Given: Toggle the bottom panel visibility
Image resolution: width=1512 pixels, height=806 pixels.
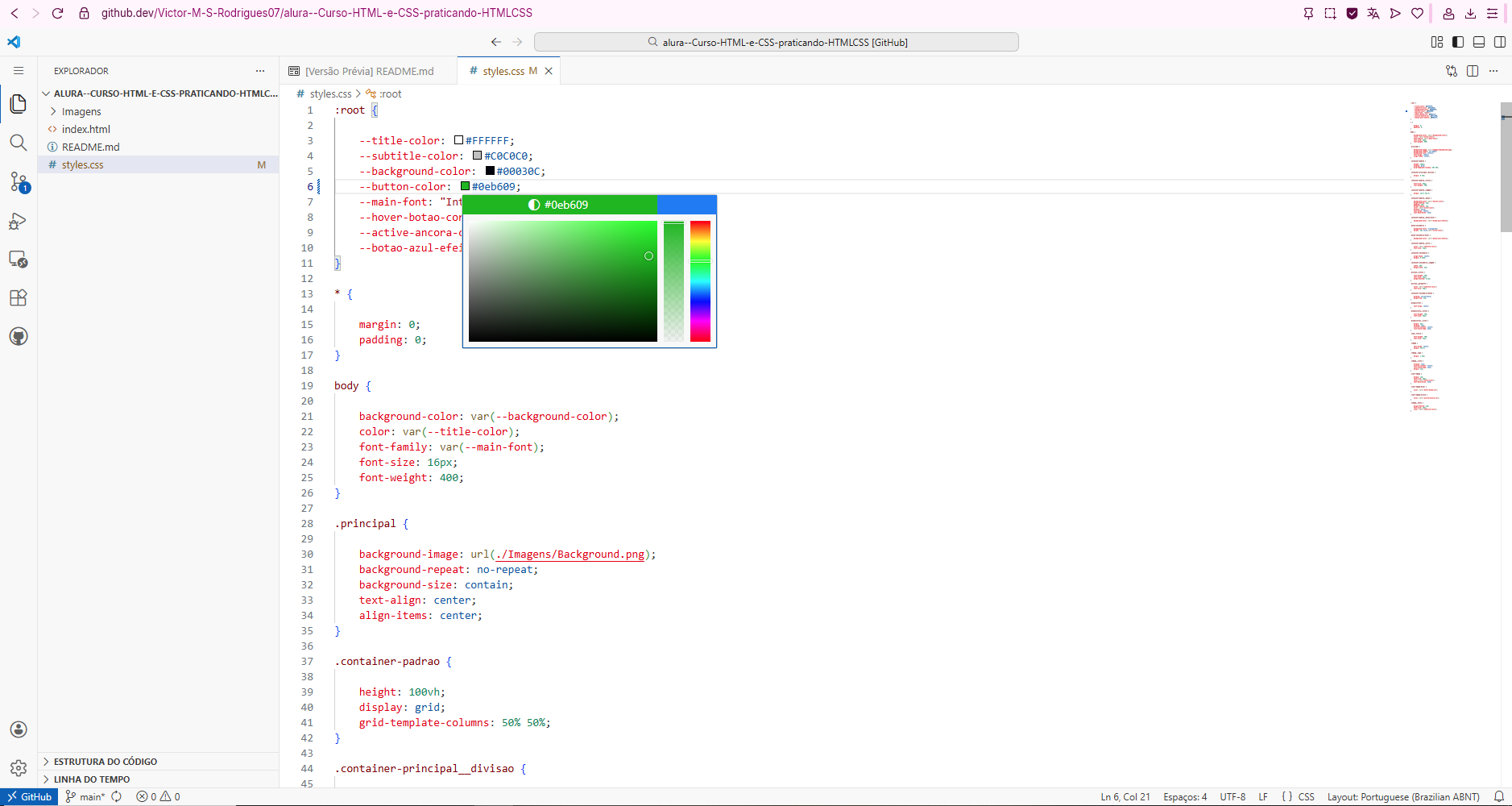Looking at the screenshot, I should (1479, 42).
